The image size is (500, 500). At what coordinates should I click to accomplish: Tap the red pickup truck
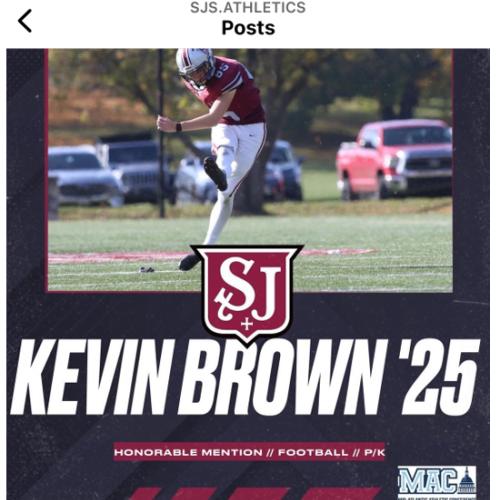point(395,160)
